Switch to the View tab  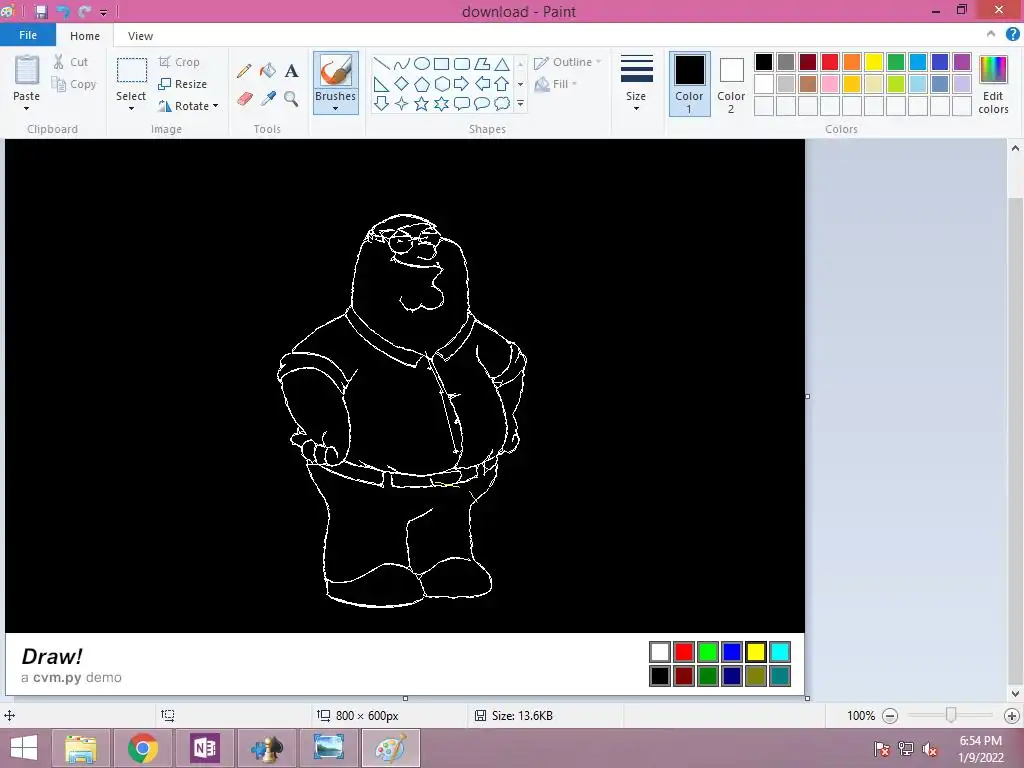[140, 36]
